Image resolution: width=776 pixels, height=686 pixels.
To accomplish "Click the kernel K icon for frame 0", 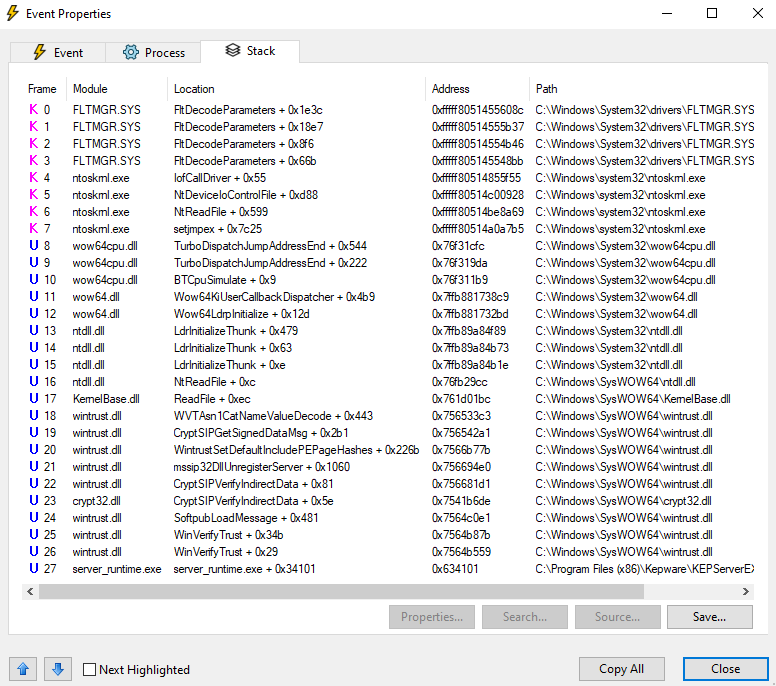I will pyautogui.click(x=33, y=110).
